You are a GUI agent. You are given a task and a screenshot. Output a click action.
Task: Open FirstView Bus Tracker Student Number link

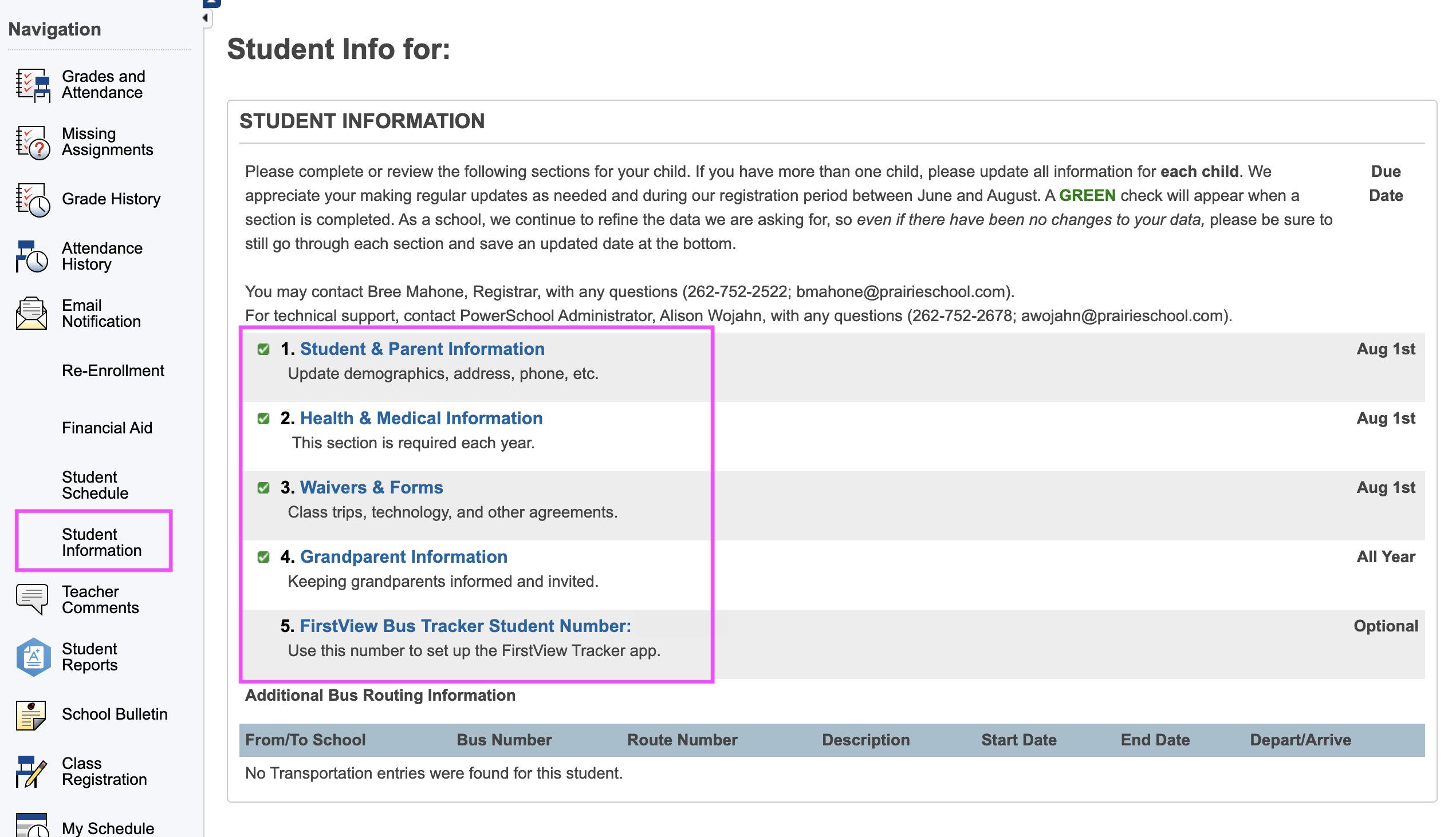pyautogui.click(x=466, y=626)
